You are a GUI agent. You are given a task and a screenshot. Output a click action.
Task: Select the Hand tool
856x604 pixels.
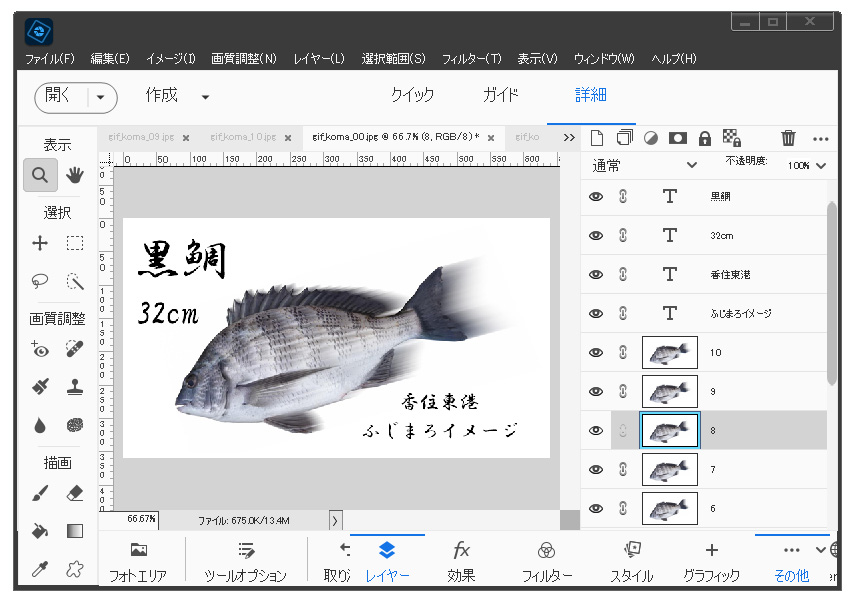click(75, 175)
